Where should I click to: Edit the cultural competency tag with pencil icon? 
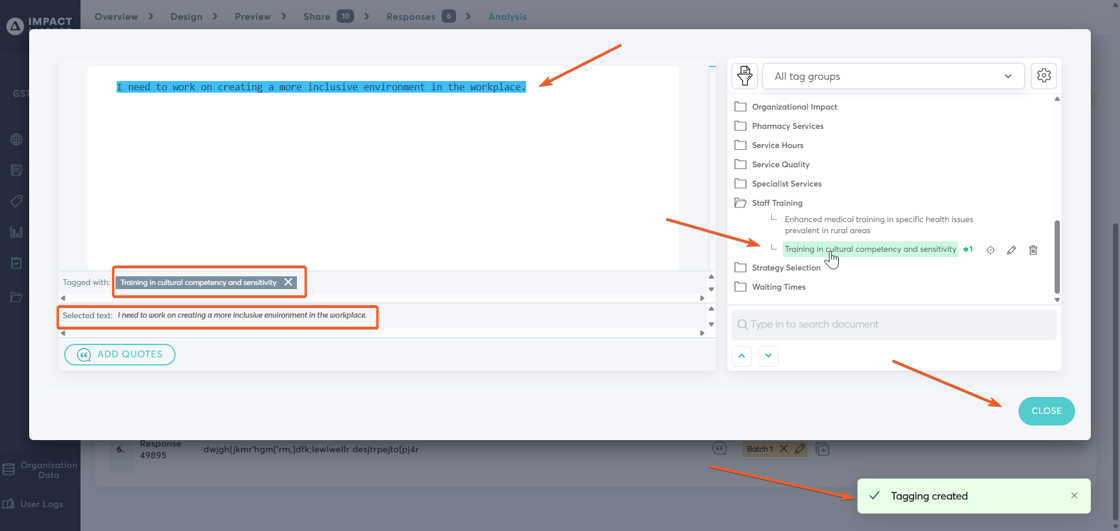(1011, 250)
